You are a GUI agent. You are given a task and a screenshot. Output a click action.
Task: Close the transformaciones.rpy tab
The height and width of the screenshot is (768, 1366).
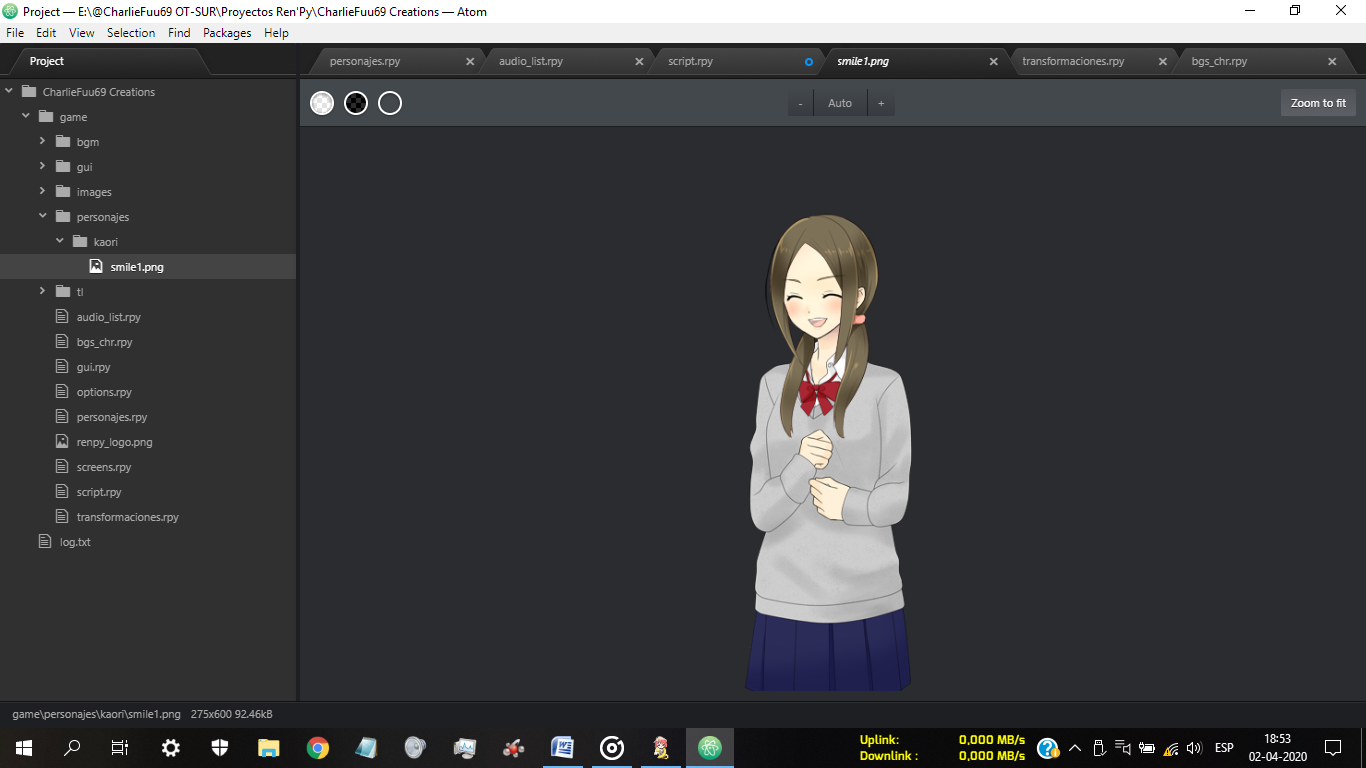(1163, 61)
